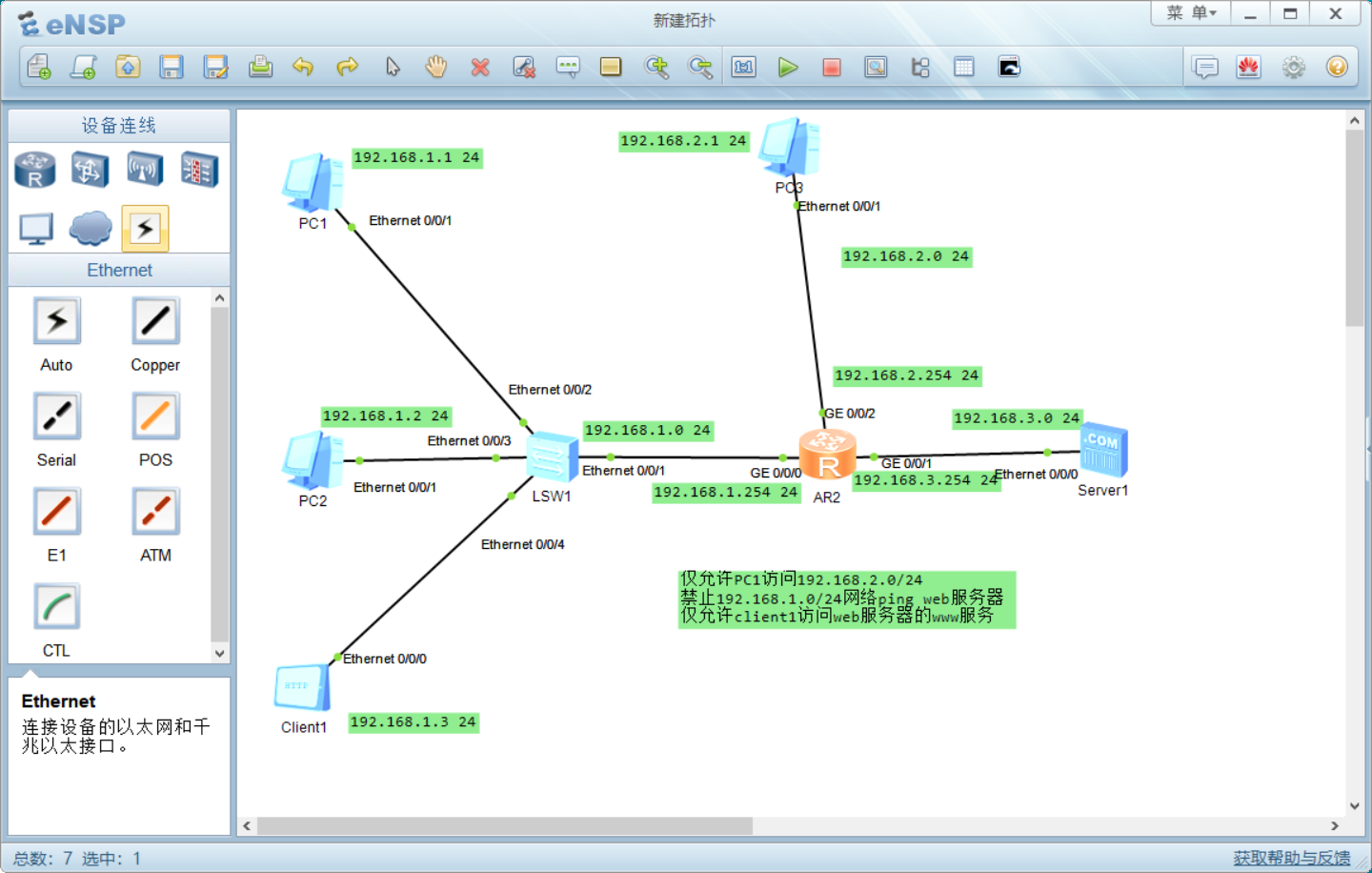The image size is (1372, 873).
Task: Select the PC1 device on canvas
Action: pyautogui.click(x=313, y=183)
